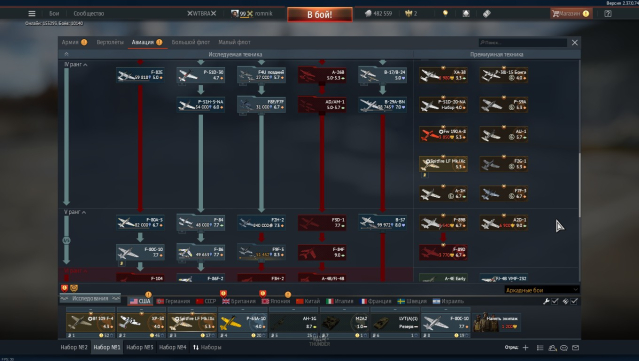Click the Golden Eagles currency icon
Screen dimensions: 639x361
click(x=408, y=13)
